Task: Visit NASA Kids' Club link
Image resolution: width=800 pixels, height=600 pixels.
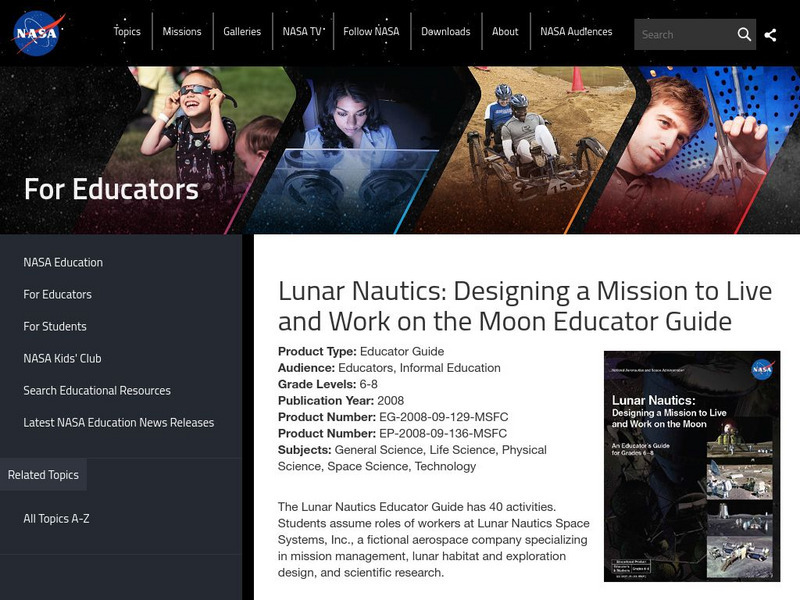Action: coord(62,359)
